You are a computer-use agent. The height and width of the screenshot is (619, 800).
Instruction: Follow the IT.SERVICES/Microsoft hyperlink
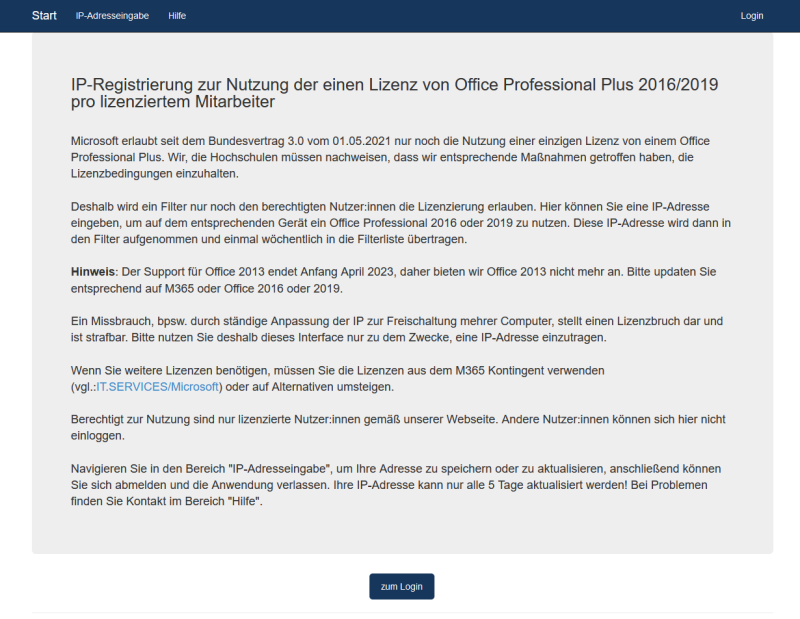tap(164, 387)
